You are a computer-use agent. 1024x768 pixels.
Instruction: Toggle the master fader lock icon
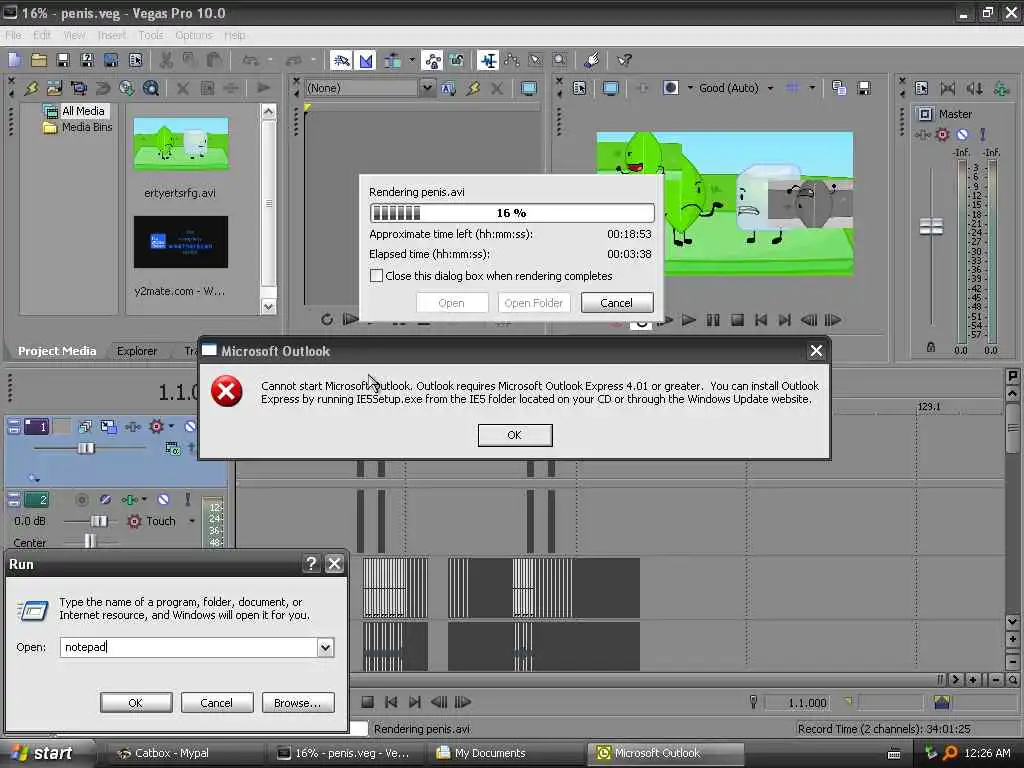pos(931,347)
